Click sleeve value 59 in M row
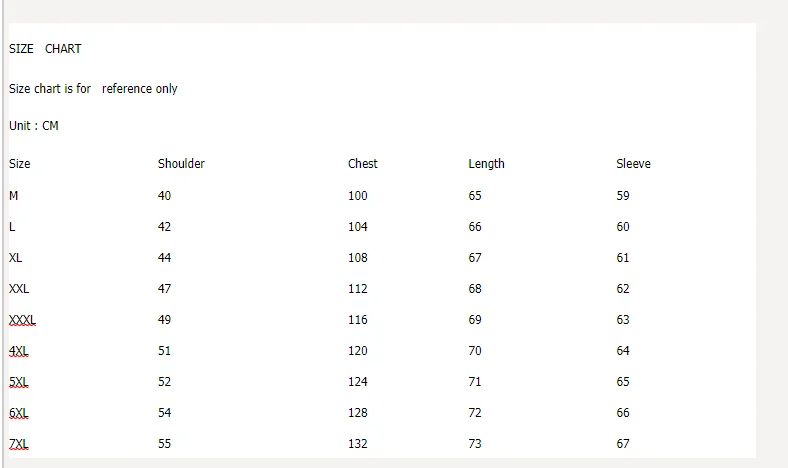The width and height of the screenshot is (788, 468). [623, 196]
